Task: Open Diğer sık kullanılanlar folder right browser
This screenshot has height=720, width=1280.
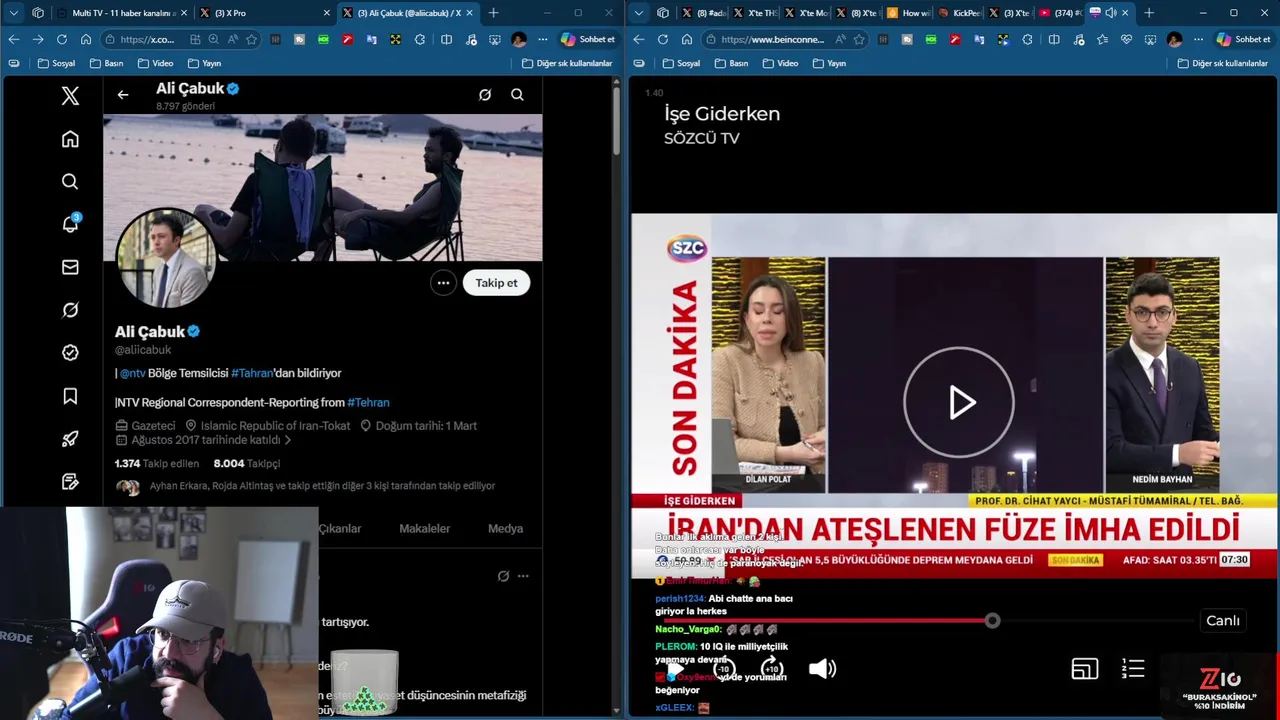Action: 1224,63
